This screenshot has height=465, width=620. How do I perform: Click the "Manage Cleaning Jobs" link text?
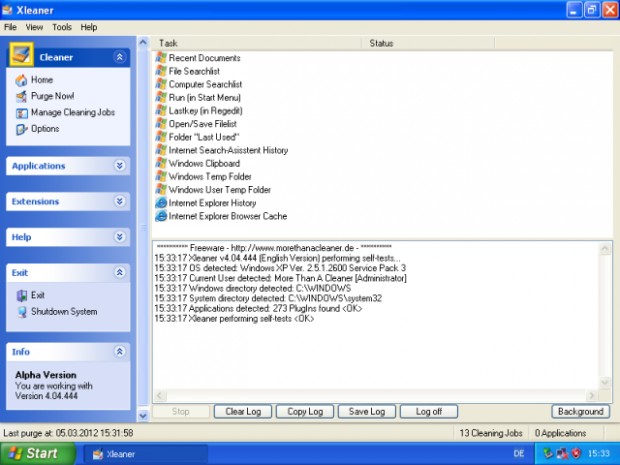coord(73,112)
